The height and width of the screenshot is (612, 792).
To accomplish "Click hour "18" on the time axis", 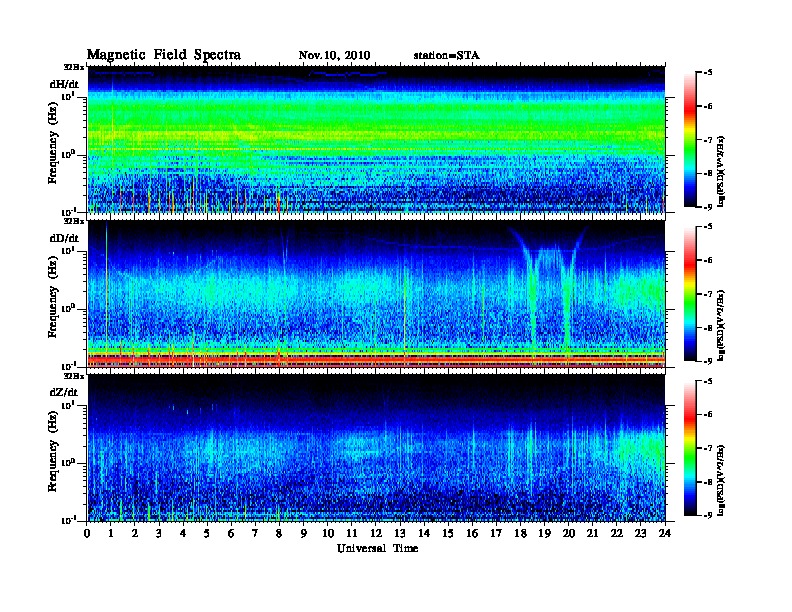I will click(x=520, y=534).
